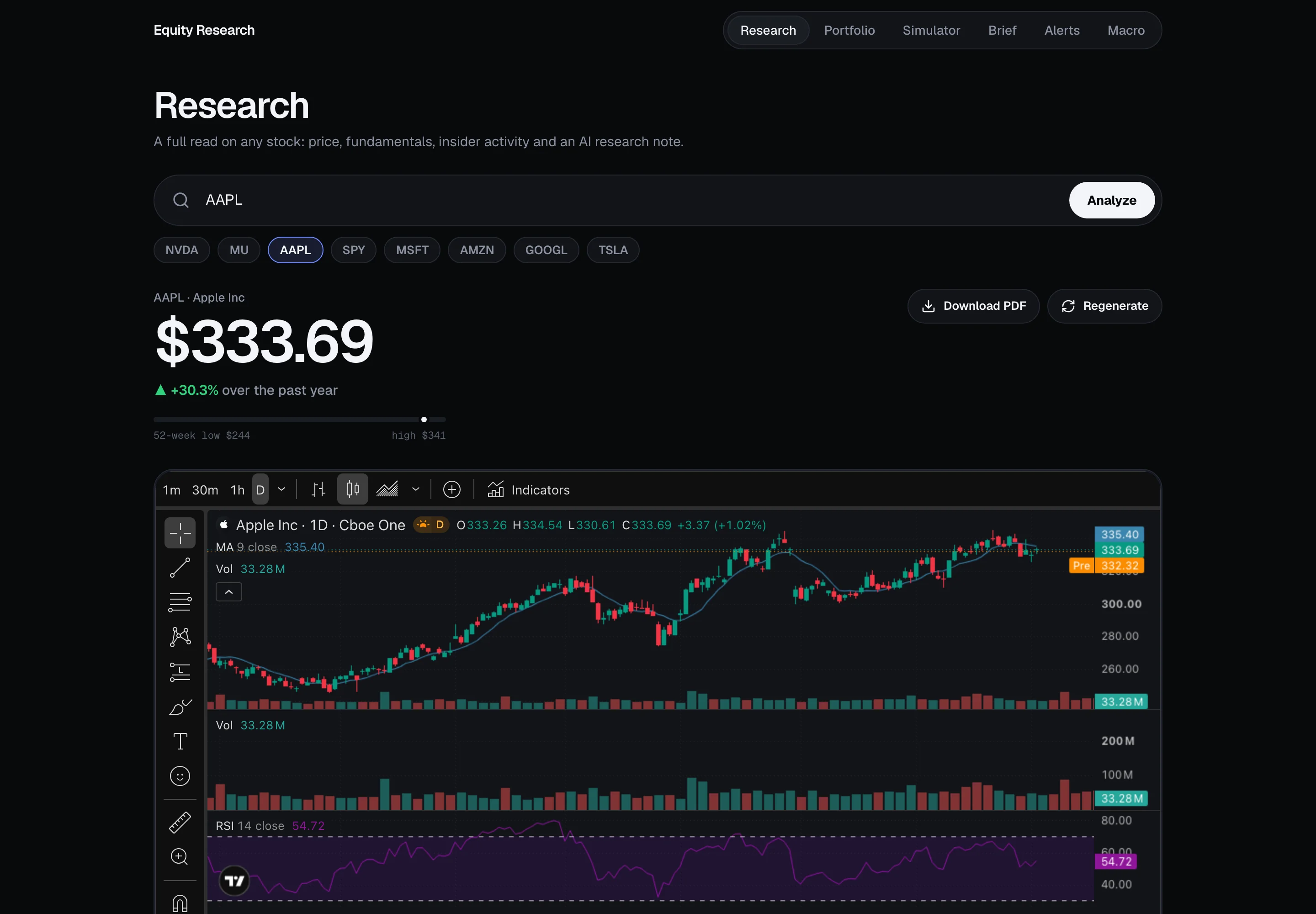Toggle the magnet snap mode
This screenshot has height=914, width=1316.
180,903
